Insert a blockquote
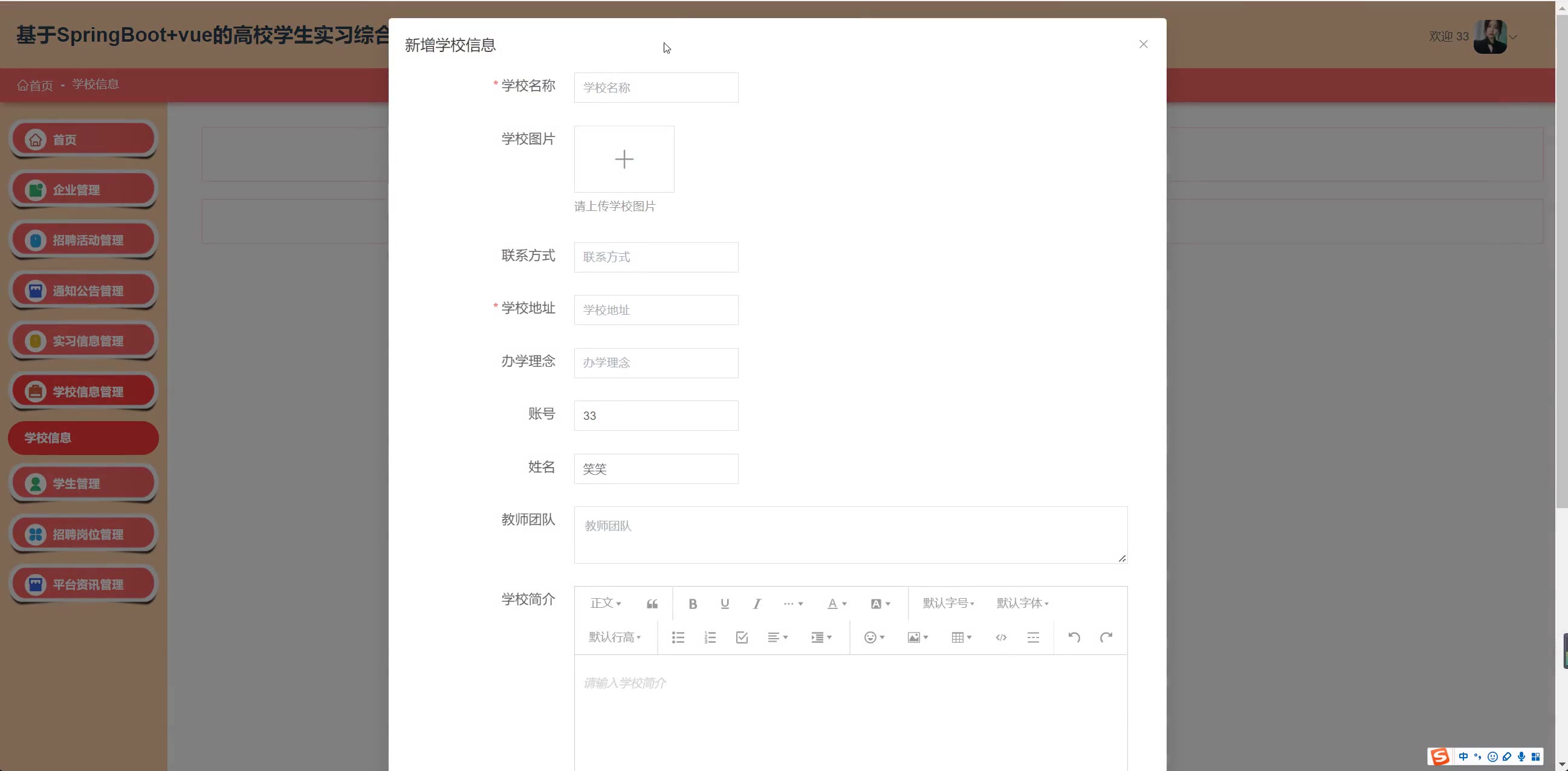 652,604
